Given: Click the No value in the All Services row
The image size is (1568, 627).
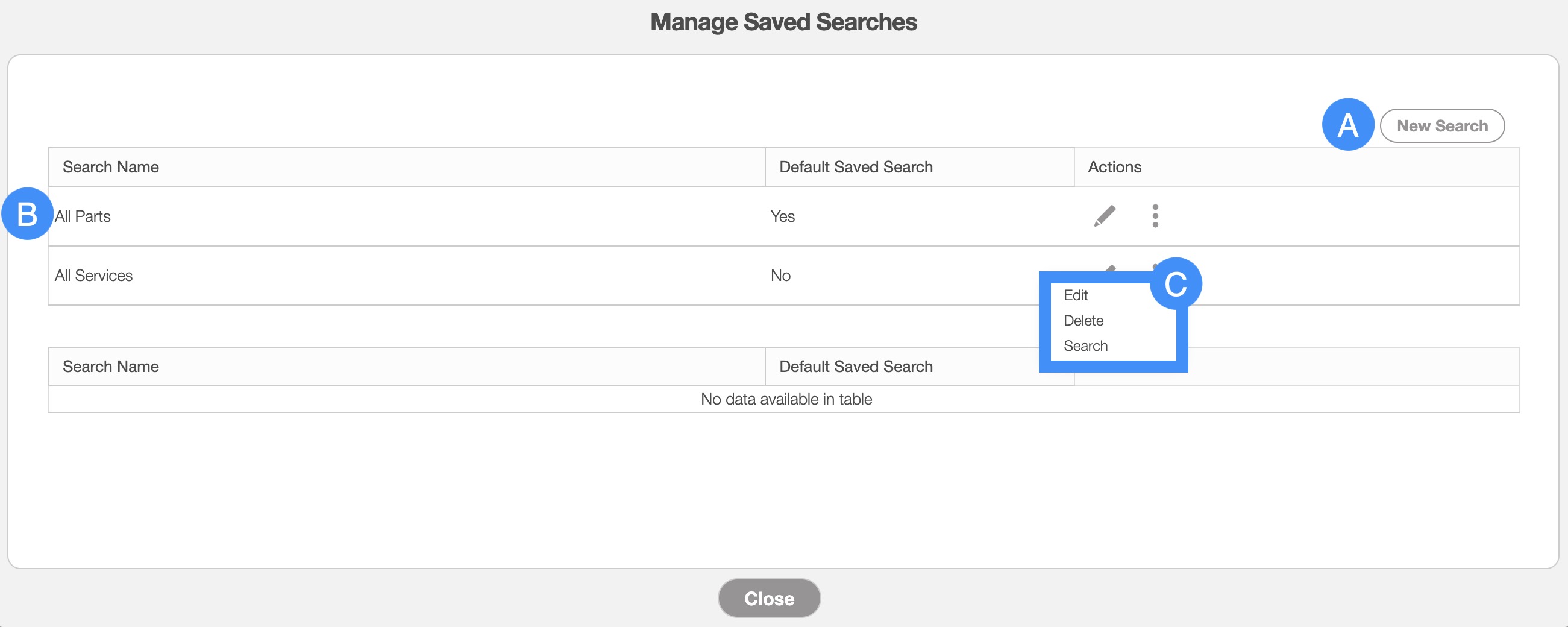Looking at the screenshot, I should click(780, 276).
